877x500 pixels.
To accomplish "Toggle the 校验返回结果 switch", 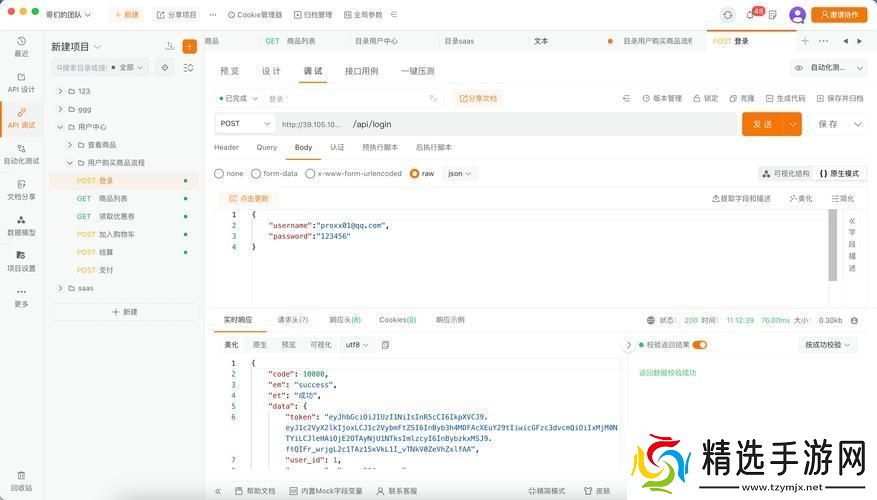I will point(700,345).
